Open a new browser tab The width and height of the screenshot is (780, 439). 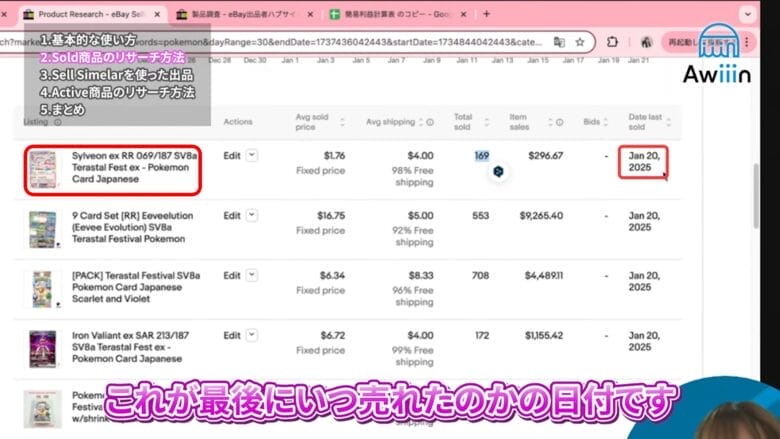[487, 14]
